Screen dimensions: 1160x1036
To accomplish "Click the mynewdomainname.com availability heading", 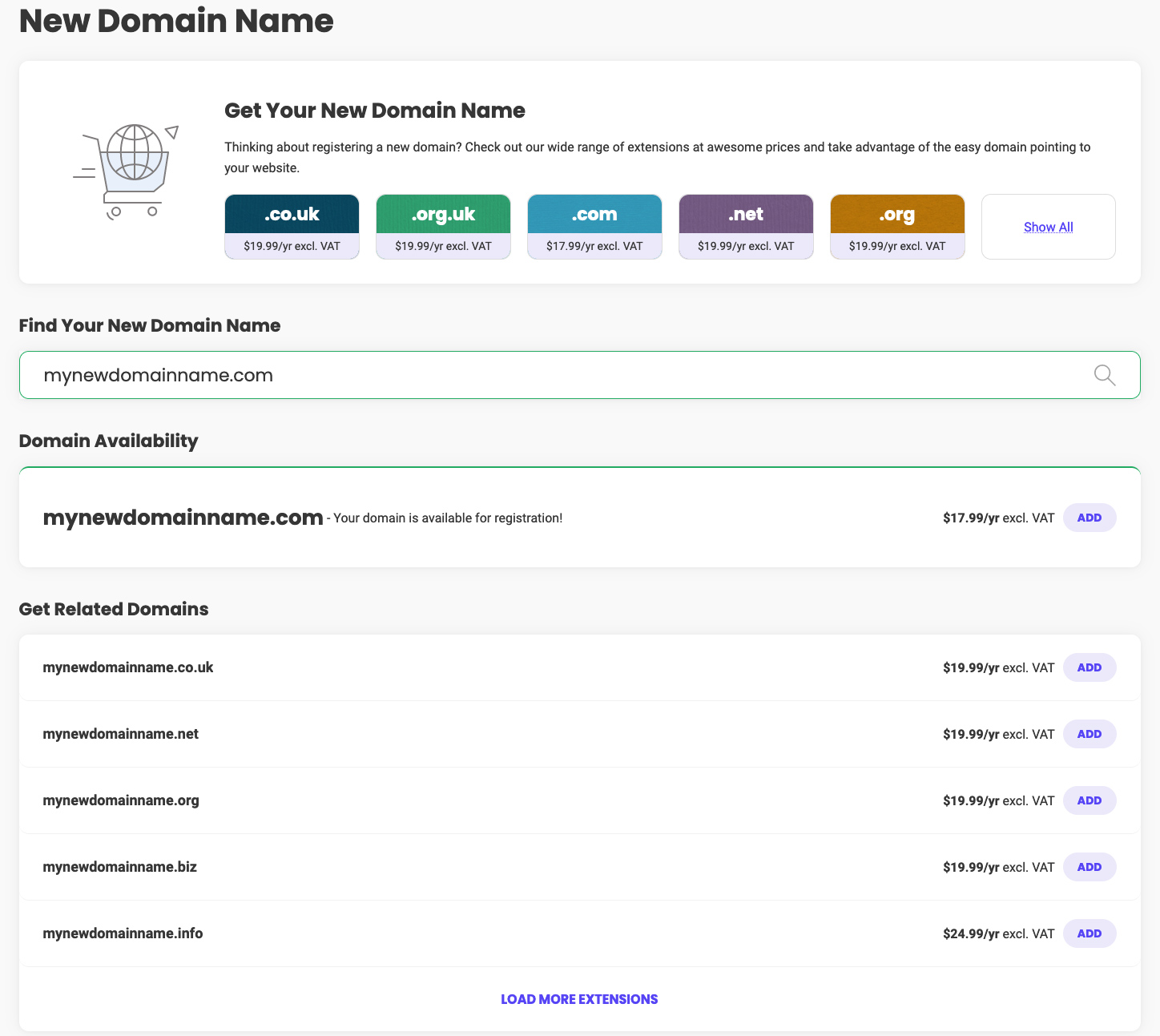I will point(183,518).
